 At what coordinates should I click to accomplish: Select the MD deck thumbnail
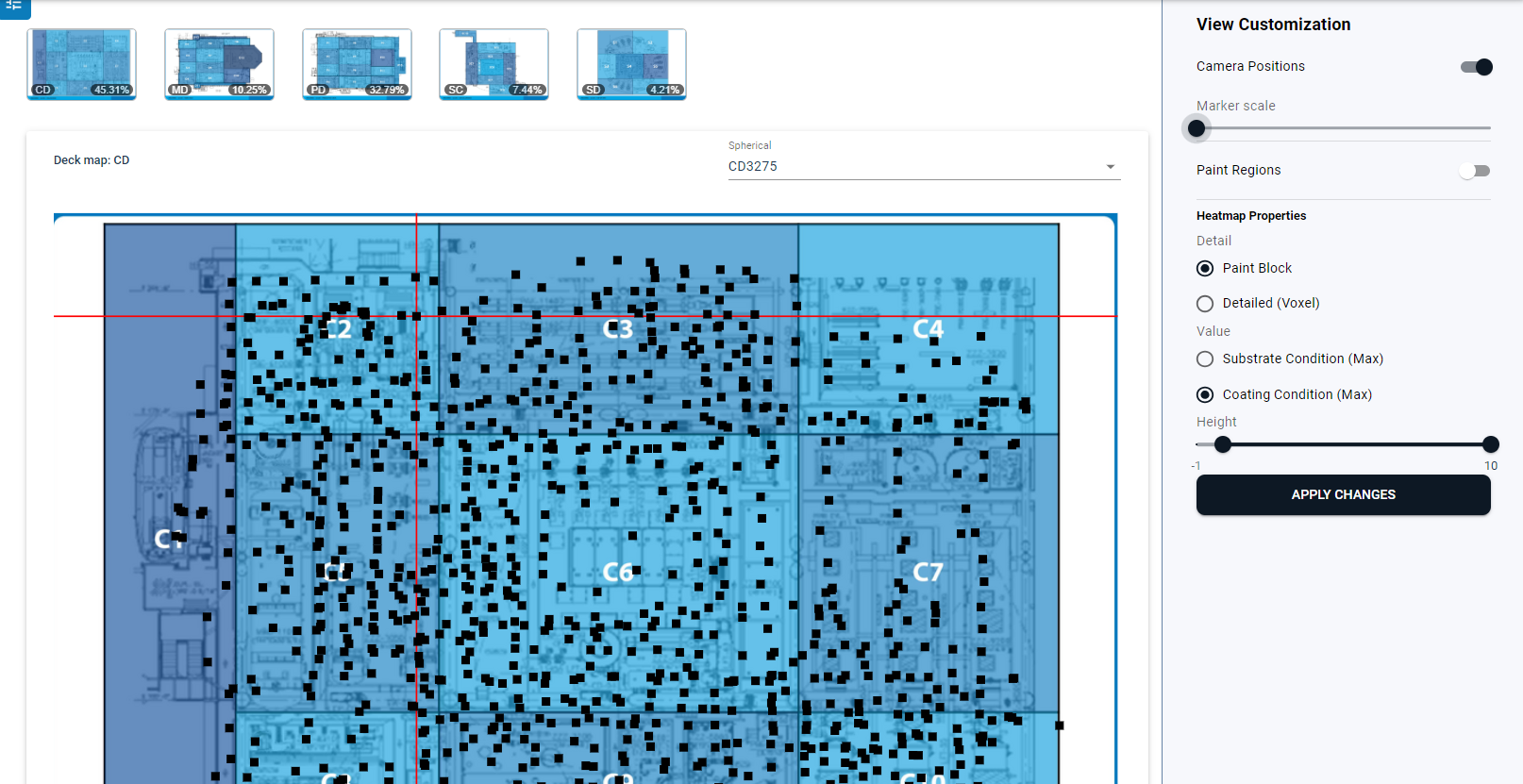click(219, 63)
